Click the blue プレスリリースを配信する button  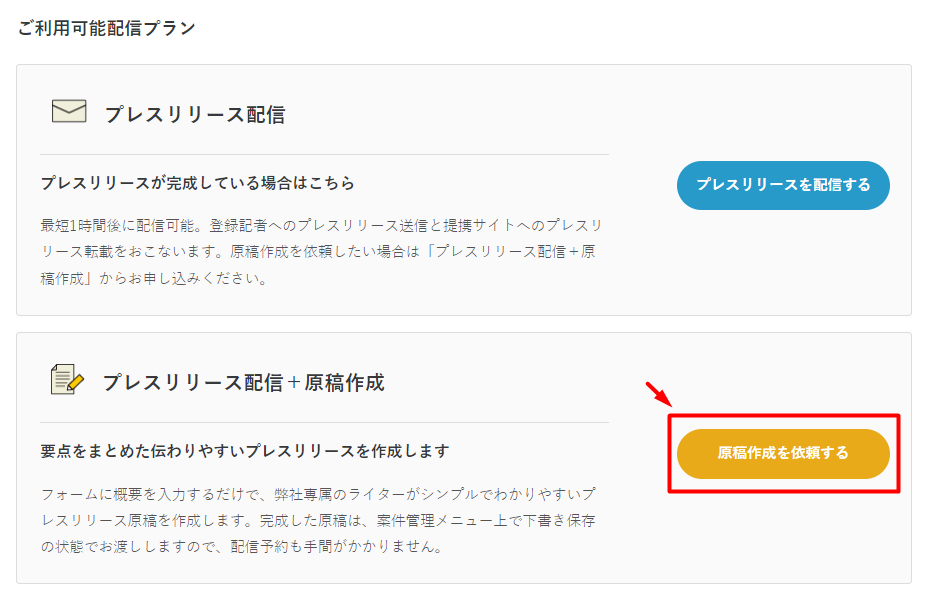pos(783,185)
